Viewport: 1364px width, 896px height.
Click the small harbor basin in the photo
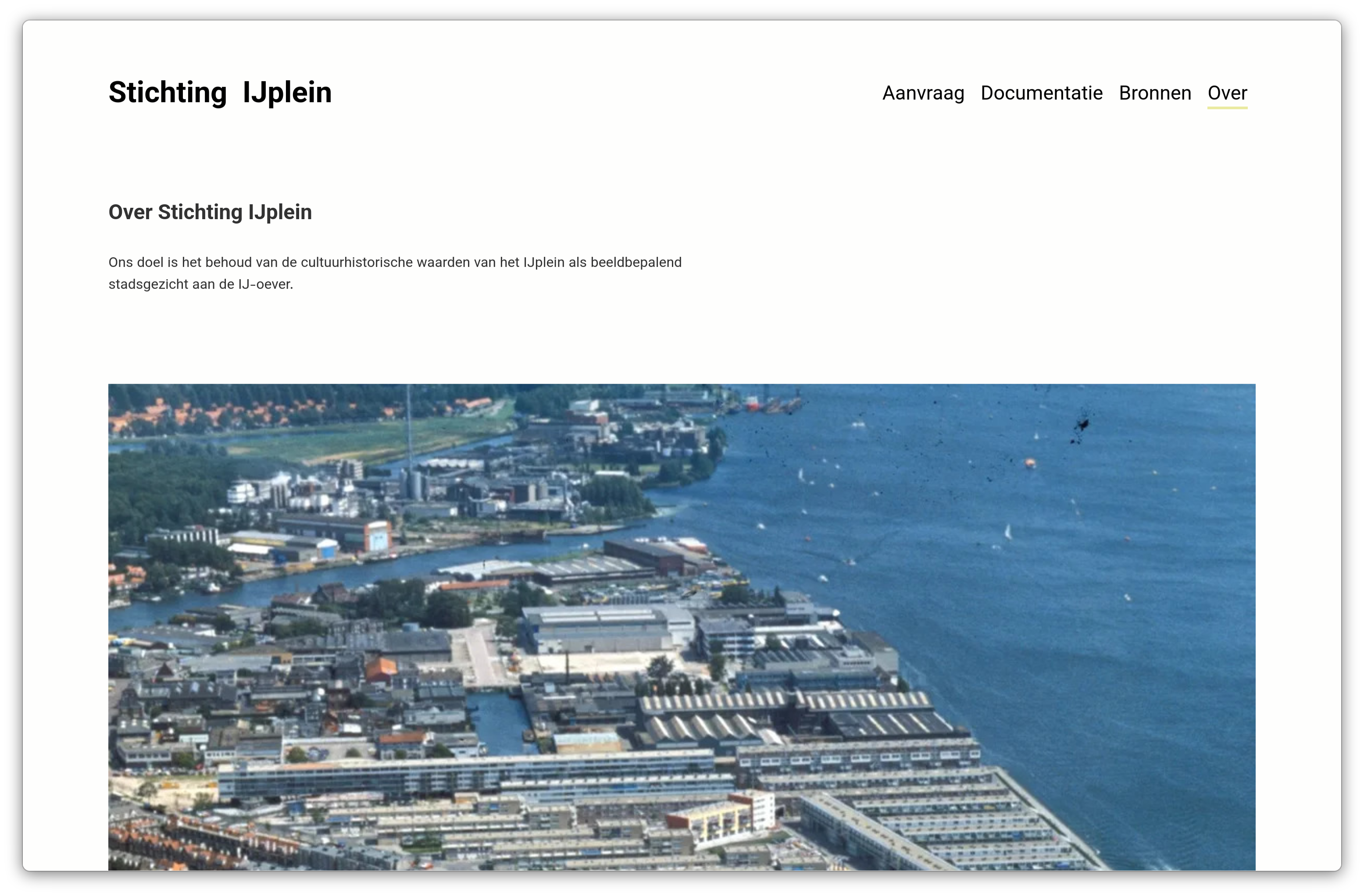(499, 725)
